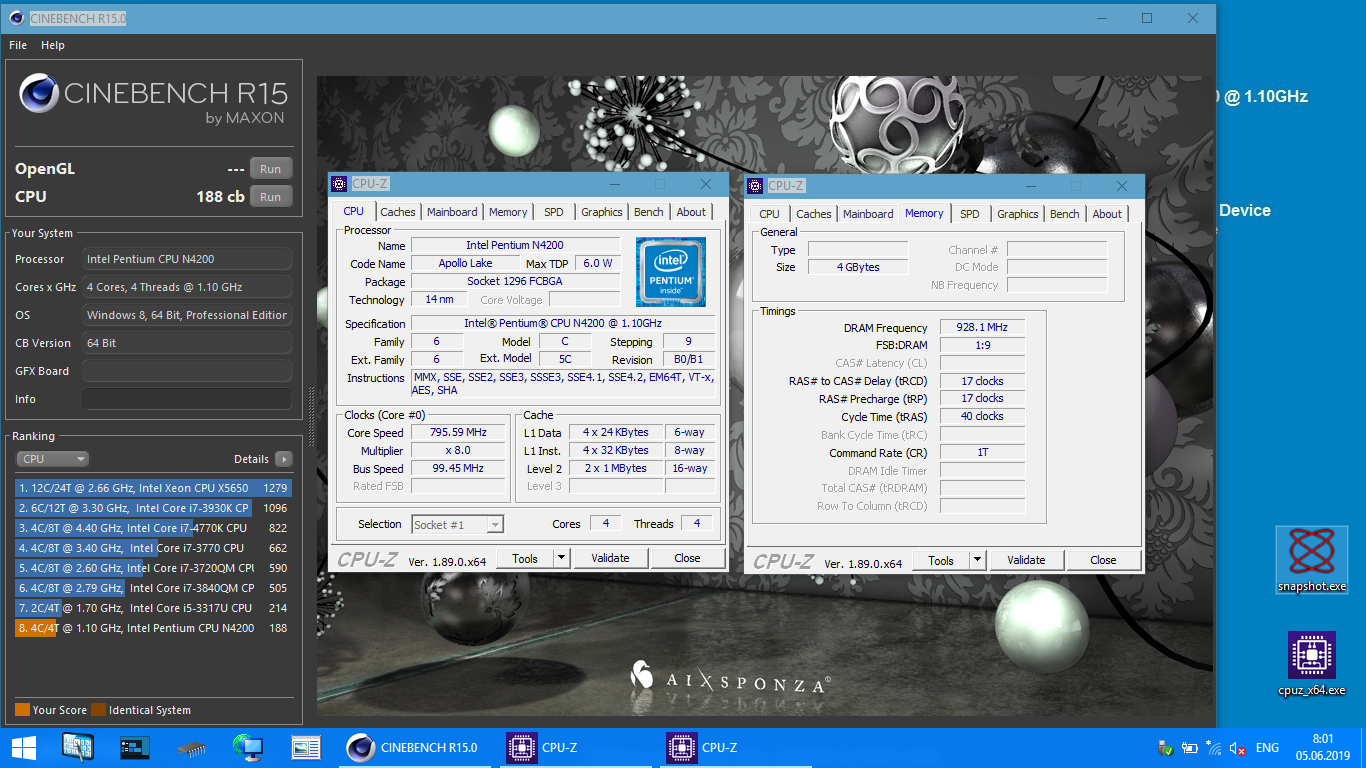Switch to CPU tab in right CPU-Z

[x=770, y=214]
